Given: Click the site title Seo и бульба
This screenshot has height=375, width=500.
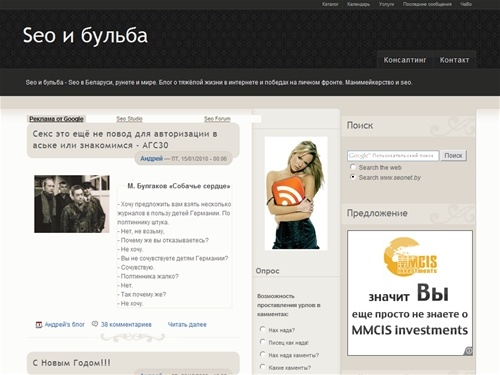Looking at the screenshot, I should (x=85, y=35).
